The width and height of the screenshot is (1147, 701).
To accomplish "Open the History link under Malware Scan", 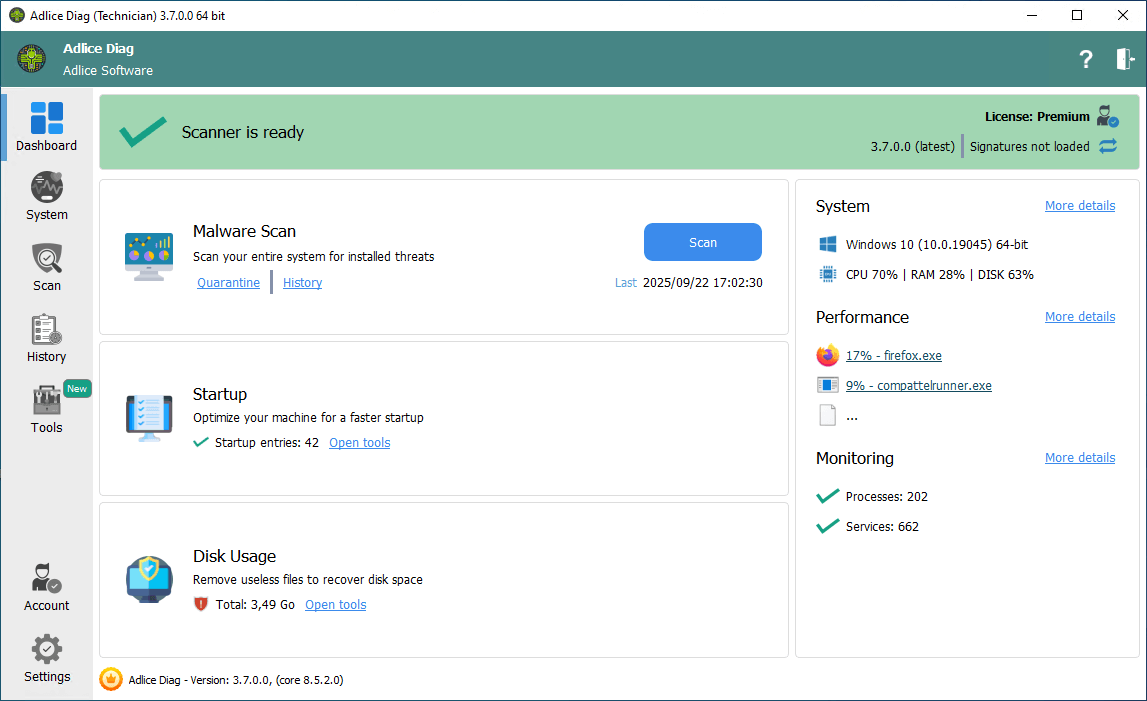I will point(302,283).
